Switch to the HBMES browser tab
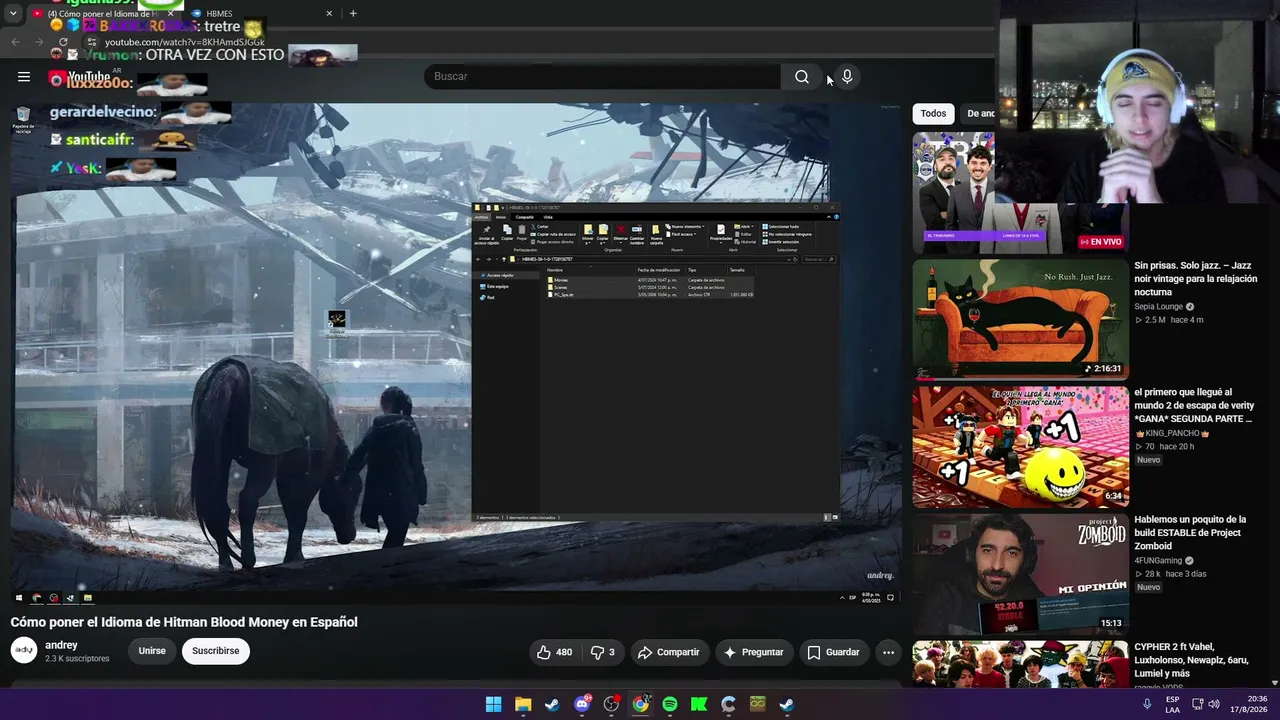 coord(260,14)
